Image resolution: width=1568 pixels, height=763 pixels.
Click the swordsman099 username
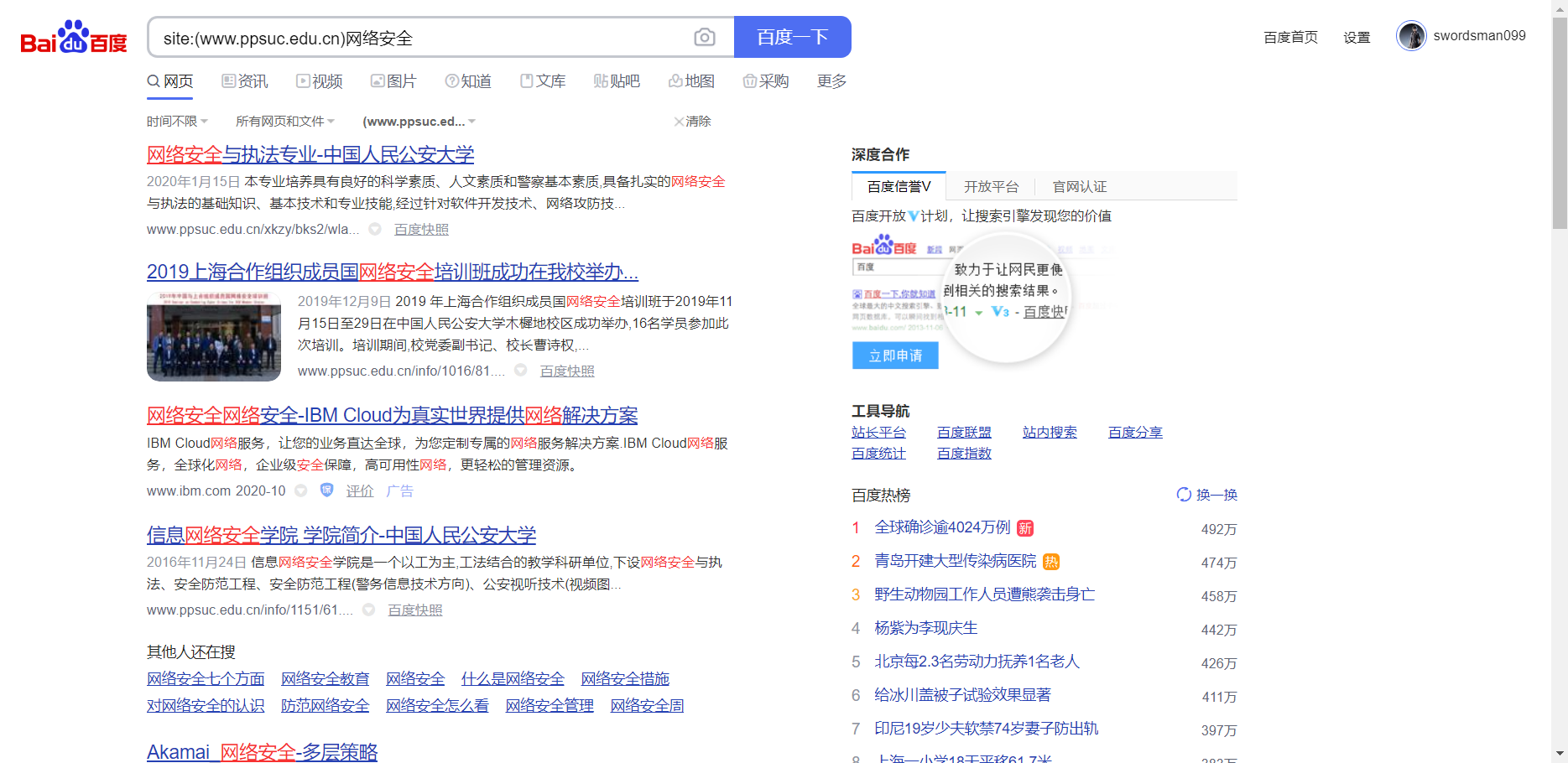coord(1479,36)
